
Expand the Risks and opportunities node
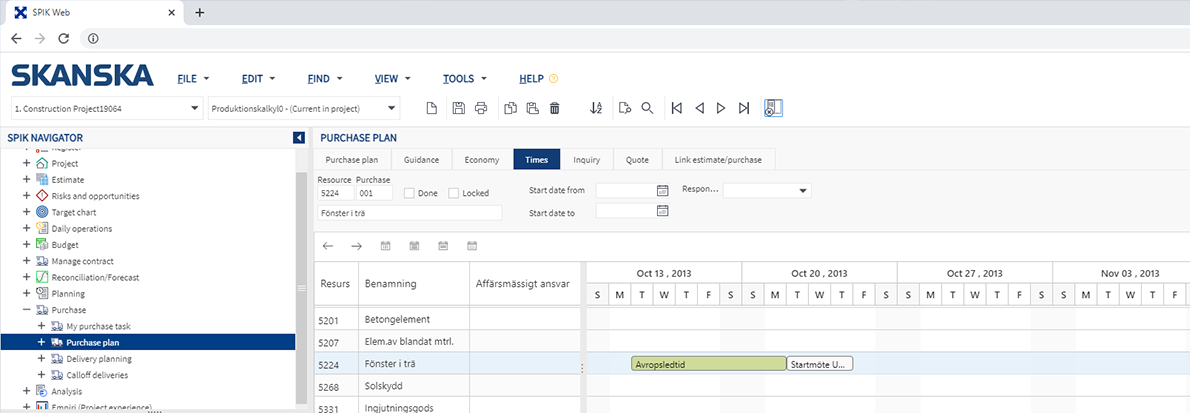(27, 196)
